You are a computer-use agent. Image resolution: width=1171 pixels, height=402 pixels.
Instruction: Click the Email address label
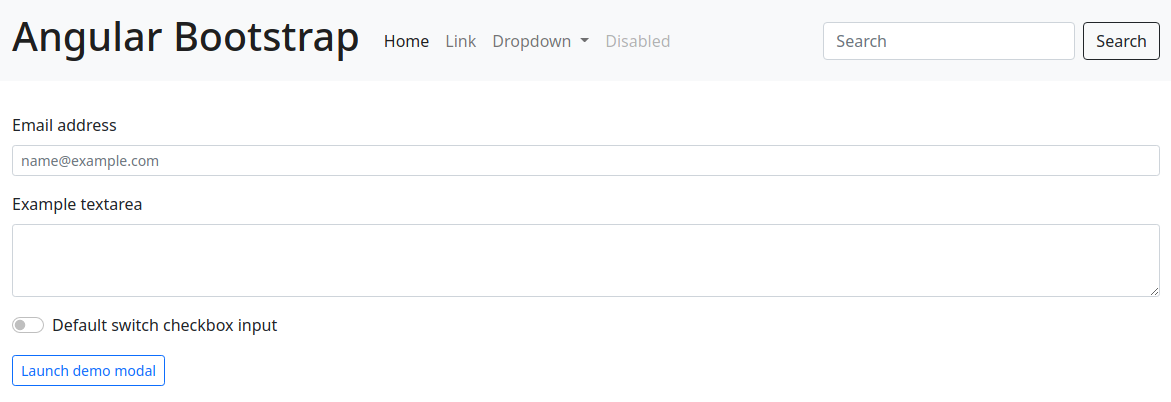64,125
